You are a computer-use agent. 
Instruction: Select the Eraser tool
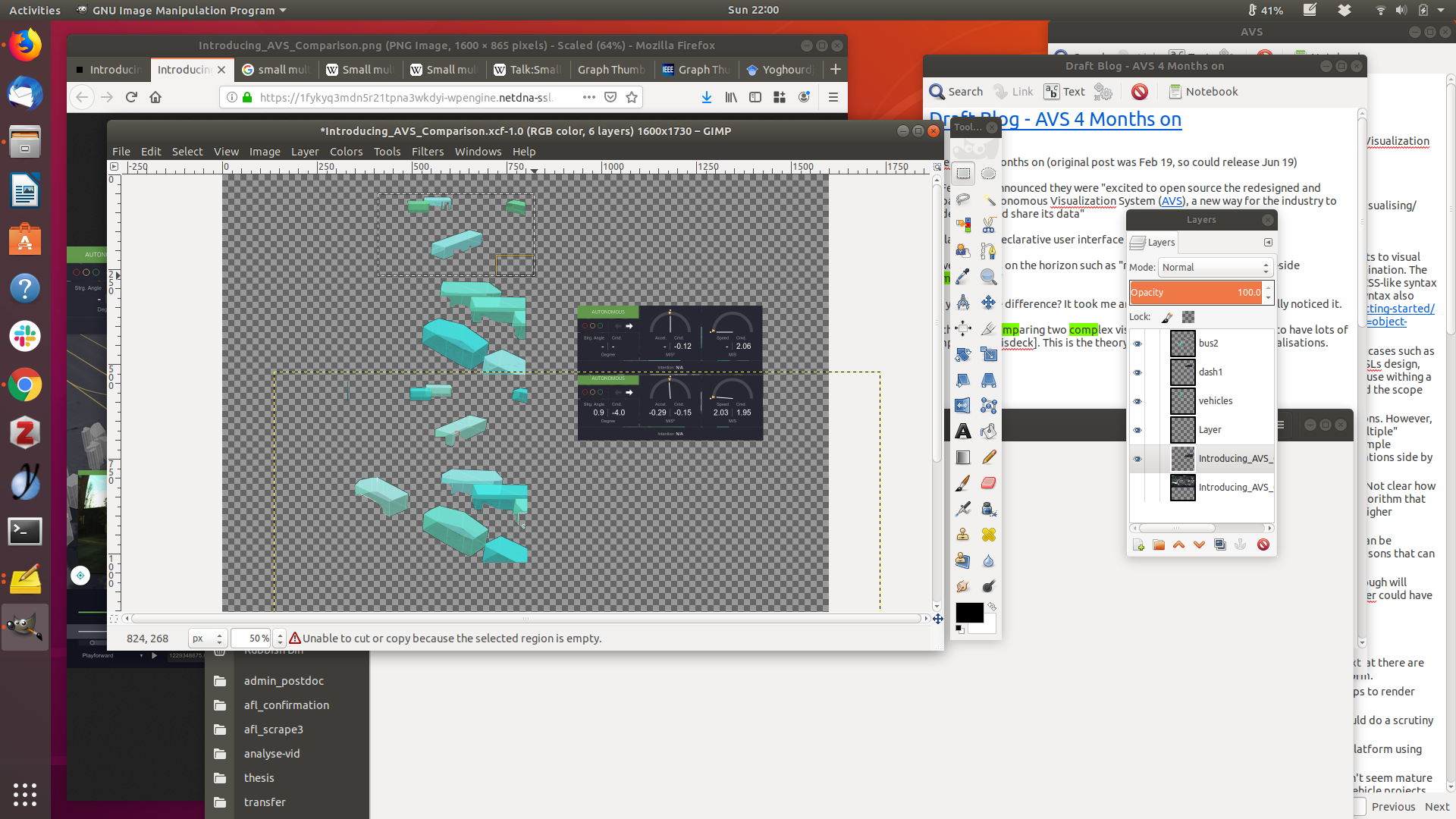coord(988,483)
